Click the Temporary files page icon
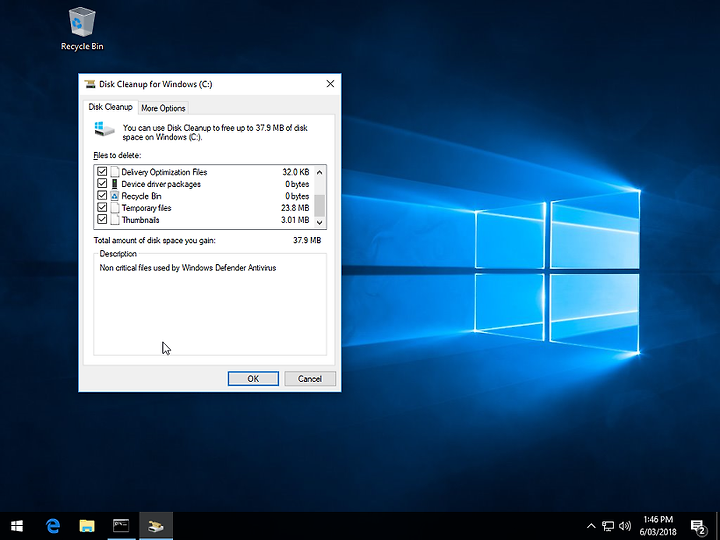720x540 pixels. click(115, 208)
